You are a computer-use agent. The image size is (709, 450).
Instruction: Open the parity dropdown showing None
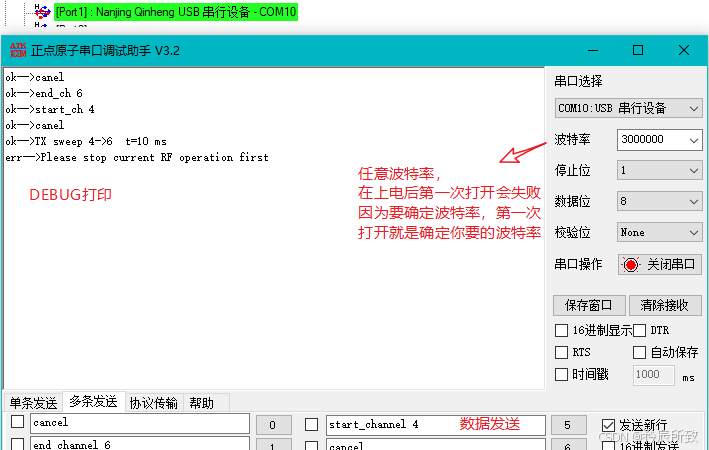point(659,232)
